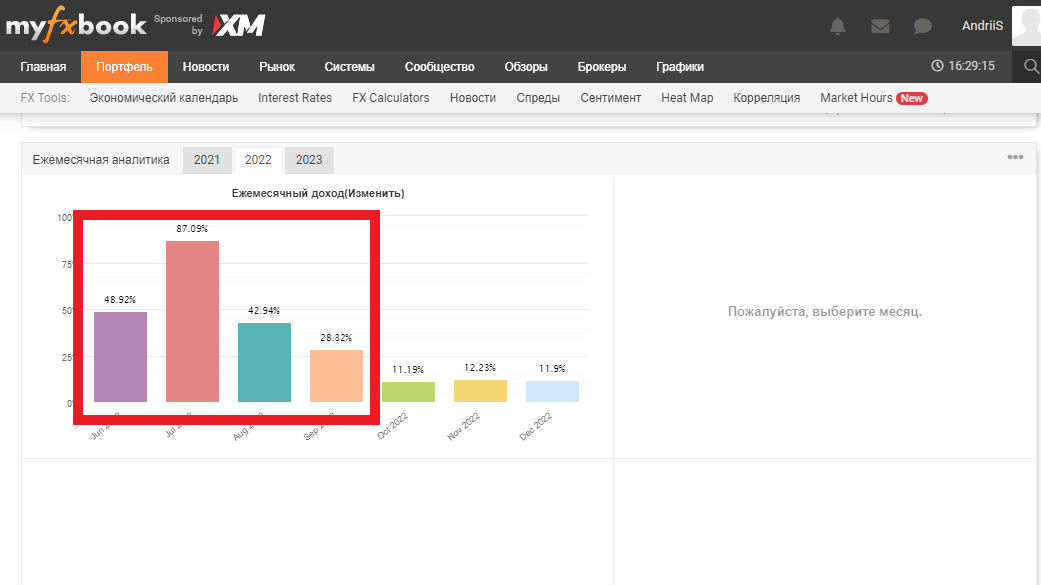Image resolution: width=1041 pixels, height=585 pixels.
Task: Select the green Oct 2022 bar
Action: [408, 392]
